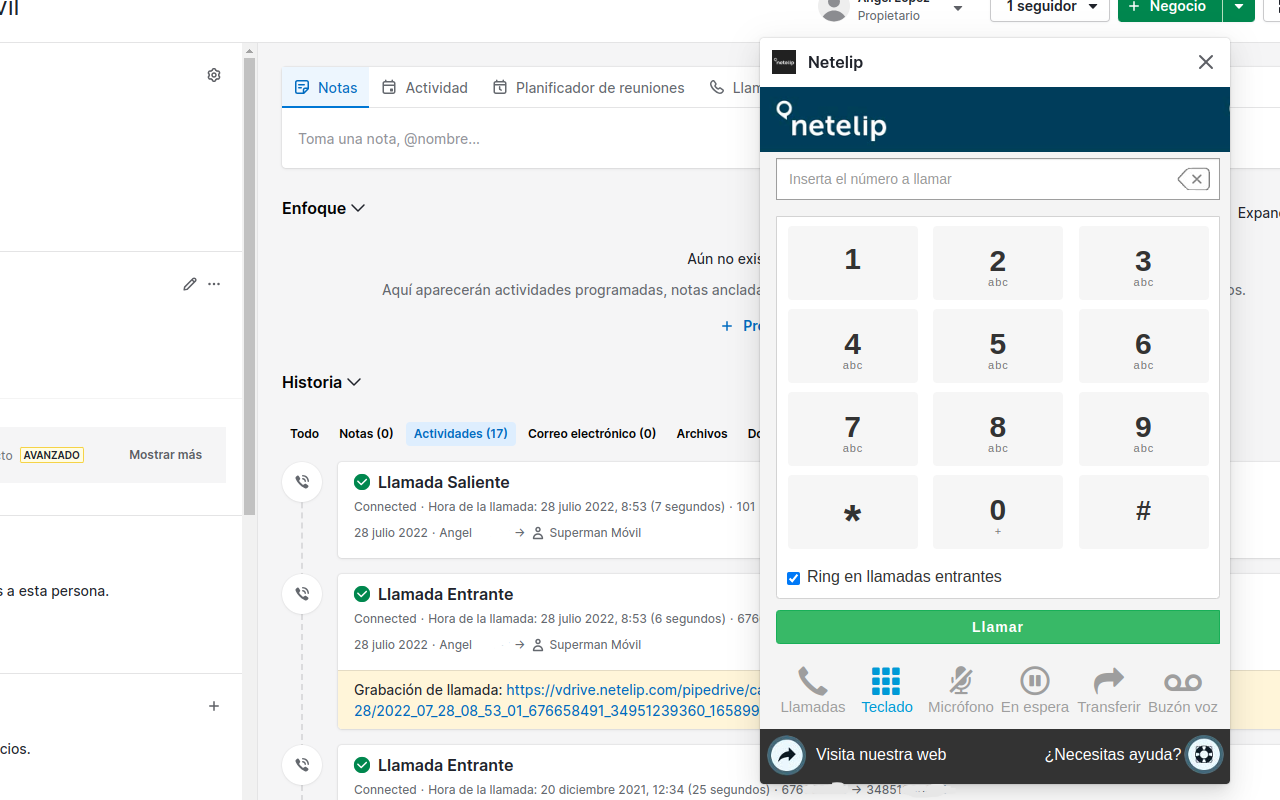Open the Buzón voz voicemail icon
Viewport: 1280px width, 800px height.
[1183, 683]
